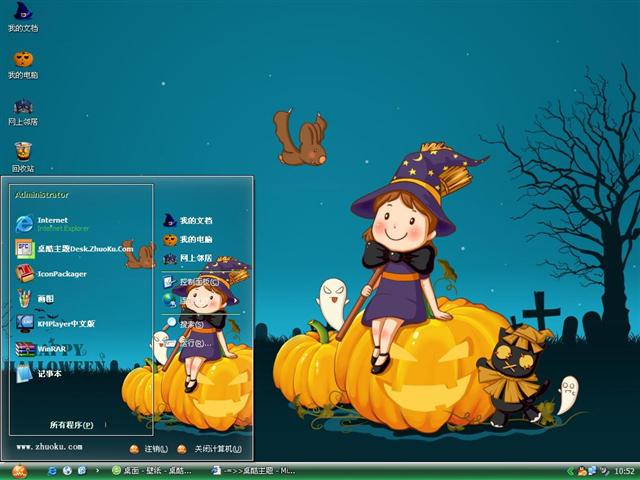640x480 pixels.
Task: Open 回收站 recycle bin desktop icon
Action: tap(23, 157)
